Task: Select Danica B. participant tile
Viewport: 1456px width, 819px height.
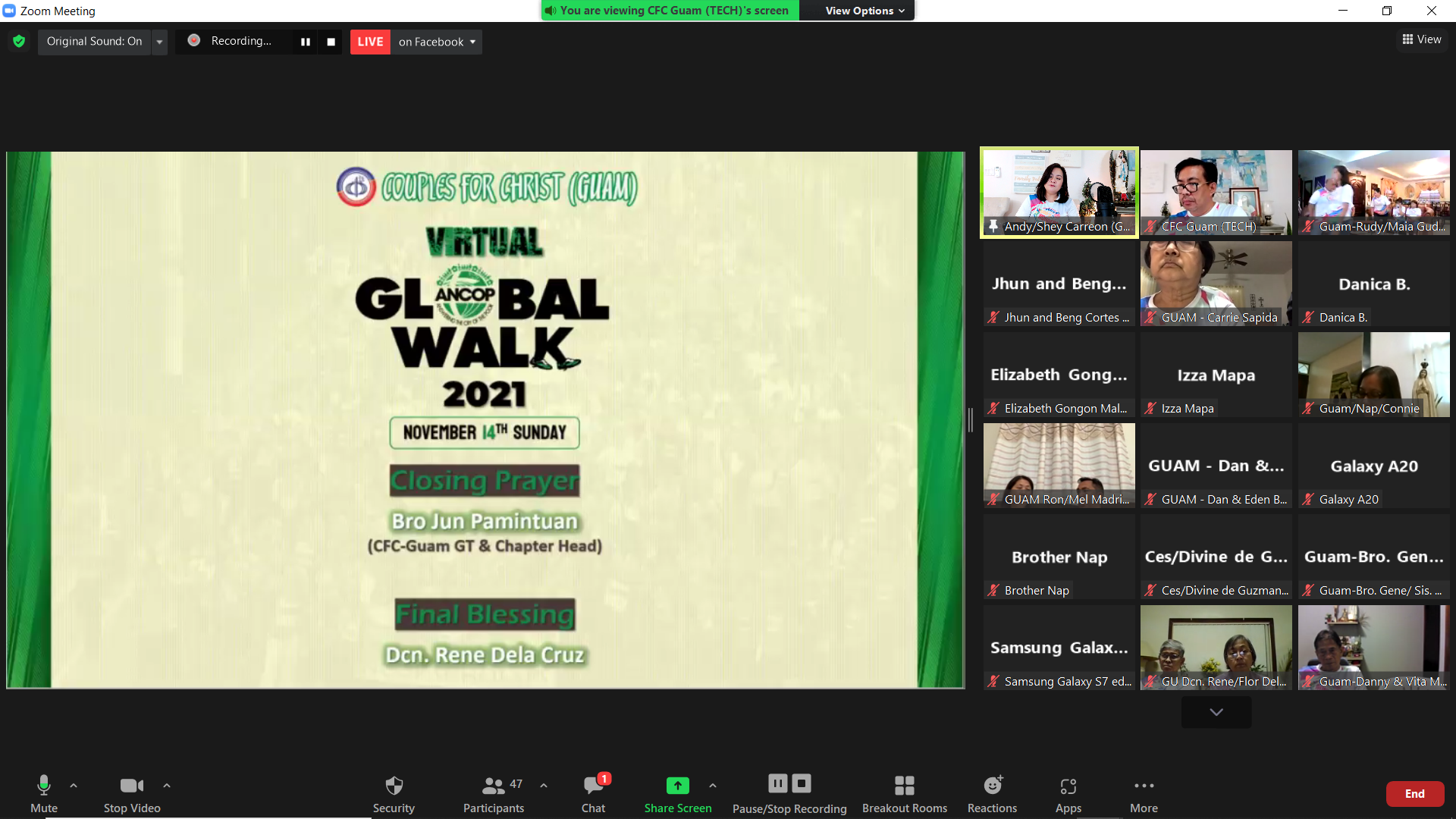Action: pos(1373,284)
